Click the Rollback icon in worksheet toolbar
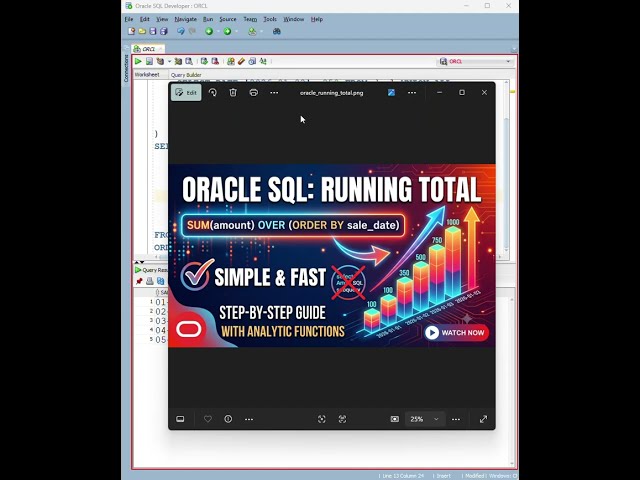Image resolution: width=640 pixels, height=480 pixels. [215, 61]
